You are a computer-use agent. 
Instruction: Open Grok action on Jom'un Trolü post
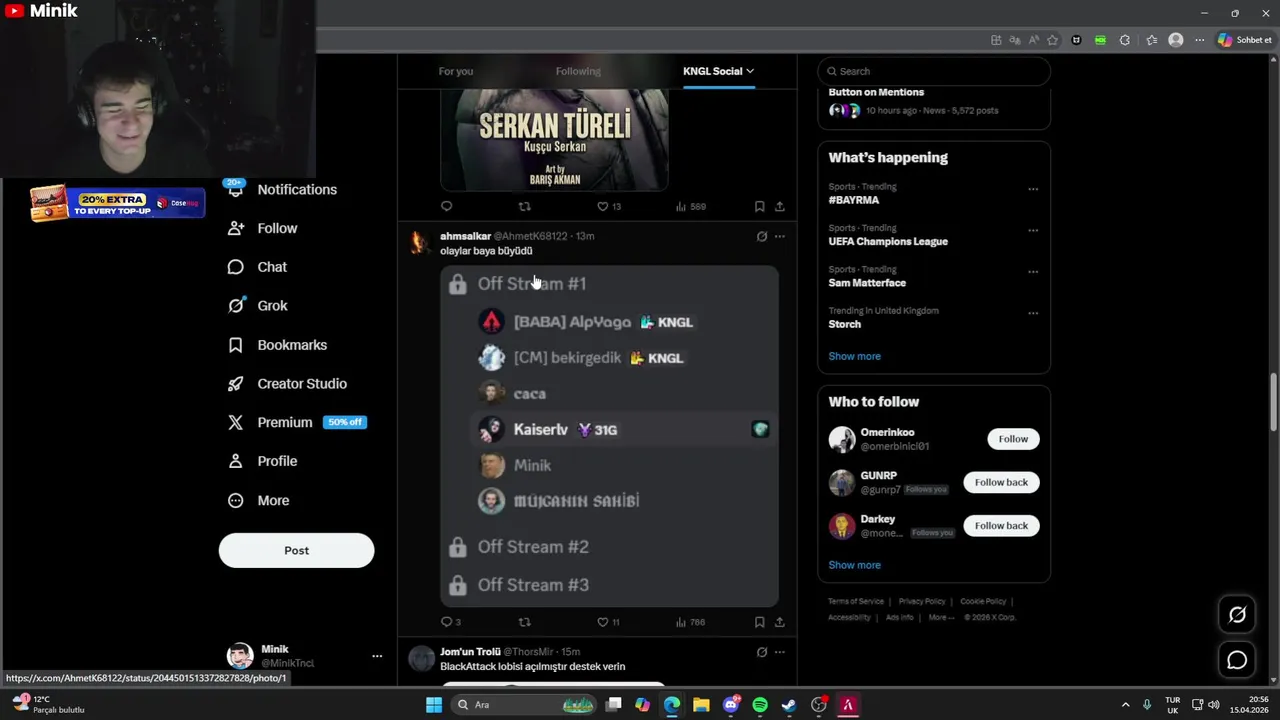(x=762, y=652)
